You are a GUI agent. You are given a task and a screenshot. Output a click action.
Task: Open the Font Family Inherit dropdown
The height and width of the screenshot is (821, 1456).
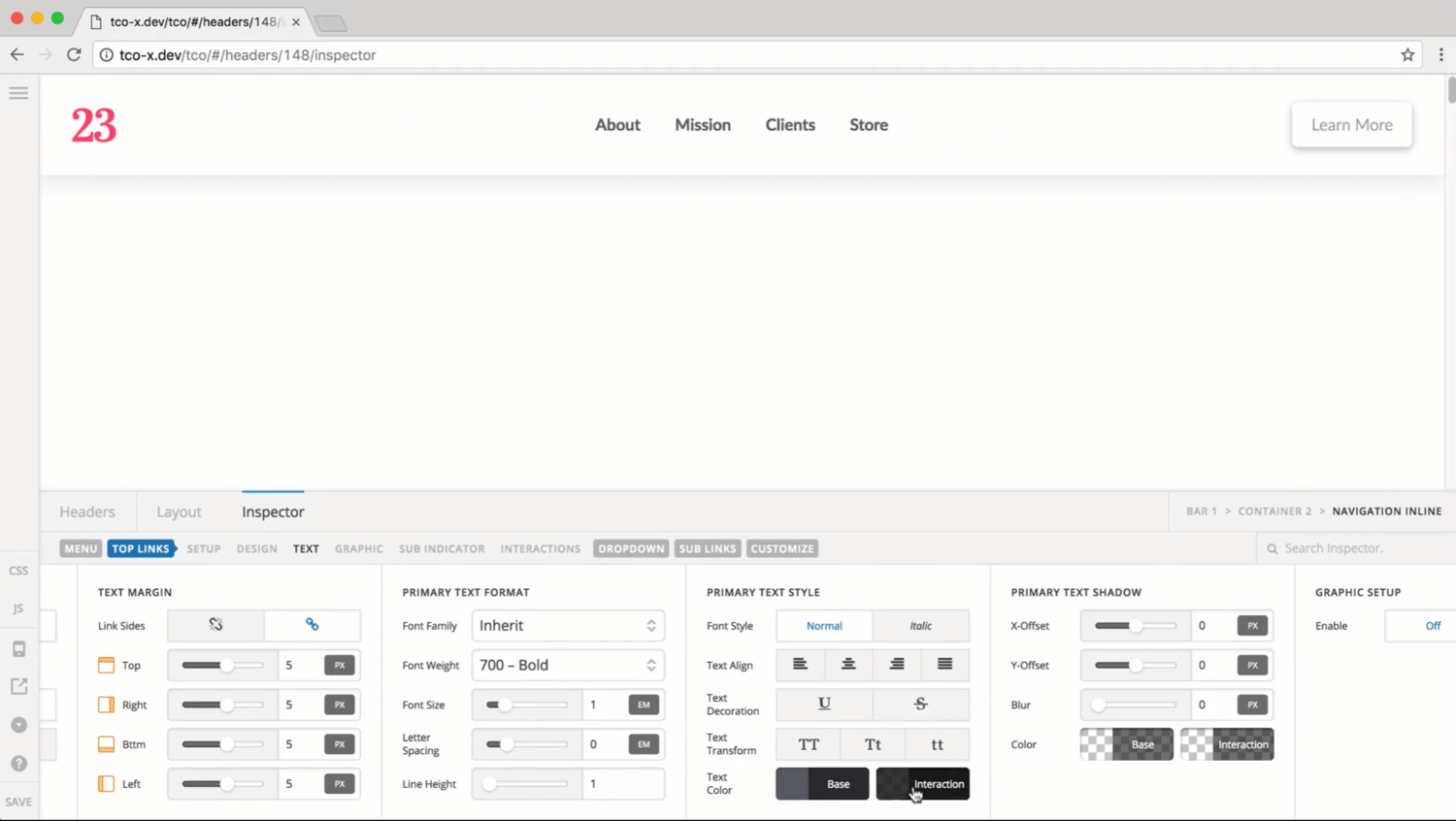tap(568, 626)
